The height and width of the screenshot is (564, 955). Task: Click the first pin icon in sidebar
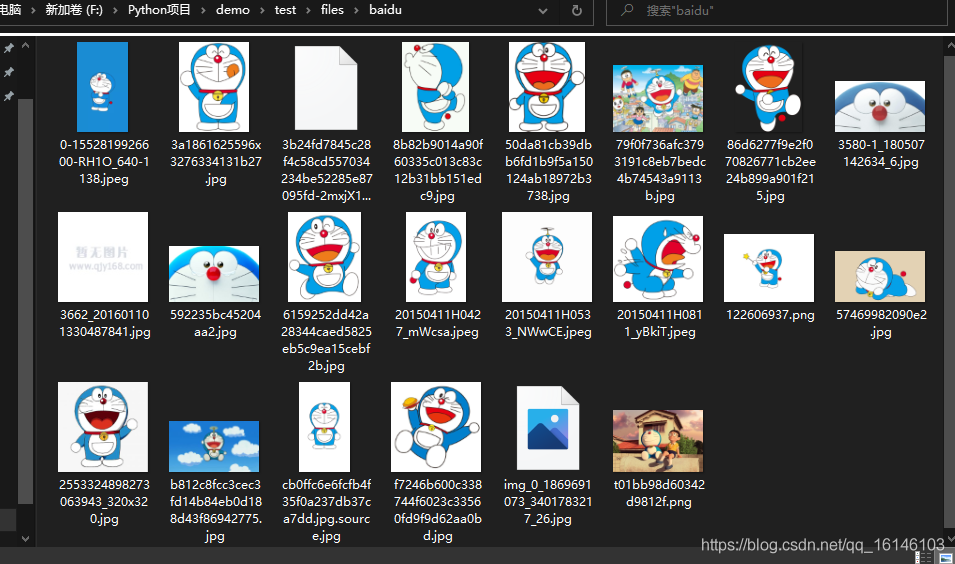coord(9,48)
